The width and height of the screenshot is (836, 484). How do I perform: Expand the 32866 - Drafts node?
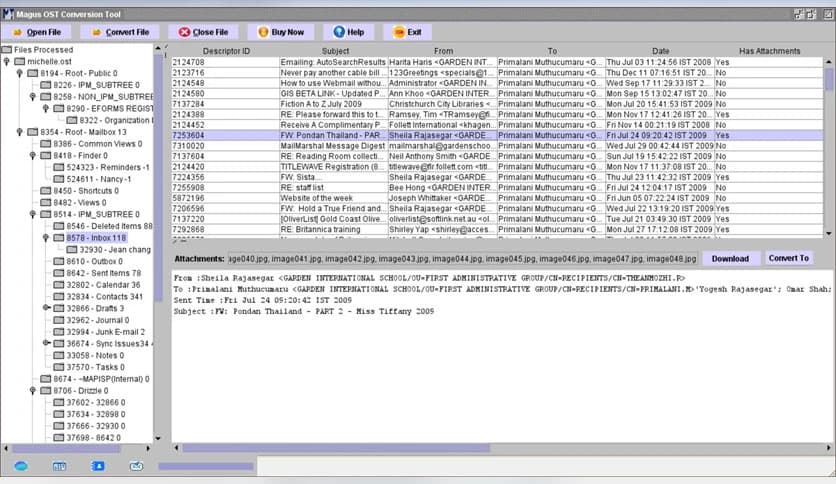coord(46,308)
